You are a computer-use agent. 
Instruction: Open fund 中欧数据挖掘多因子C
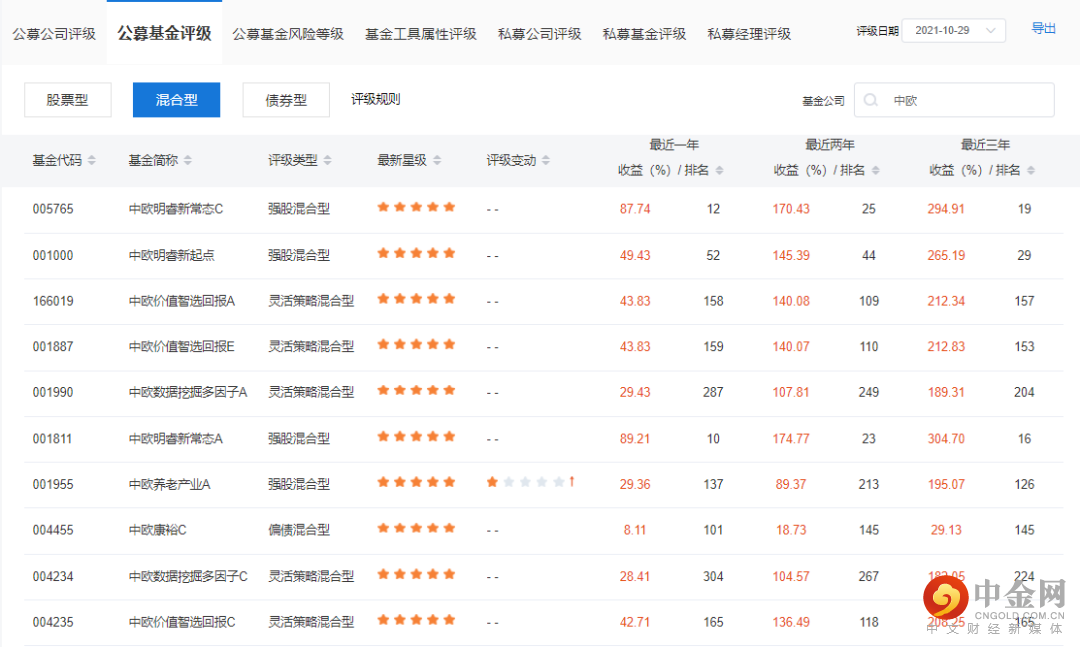(188, 577)
